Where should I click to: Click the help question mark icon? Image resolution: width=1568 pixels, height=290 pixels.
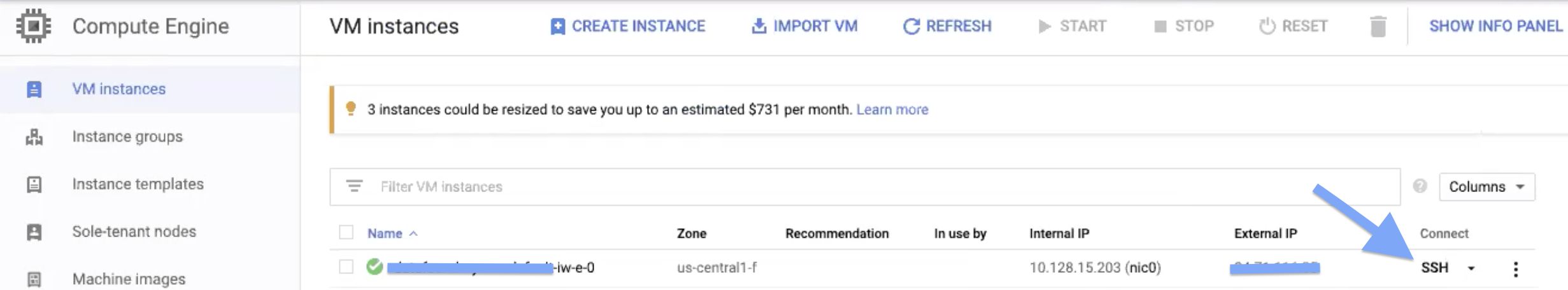[1420, 186]
